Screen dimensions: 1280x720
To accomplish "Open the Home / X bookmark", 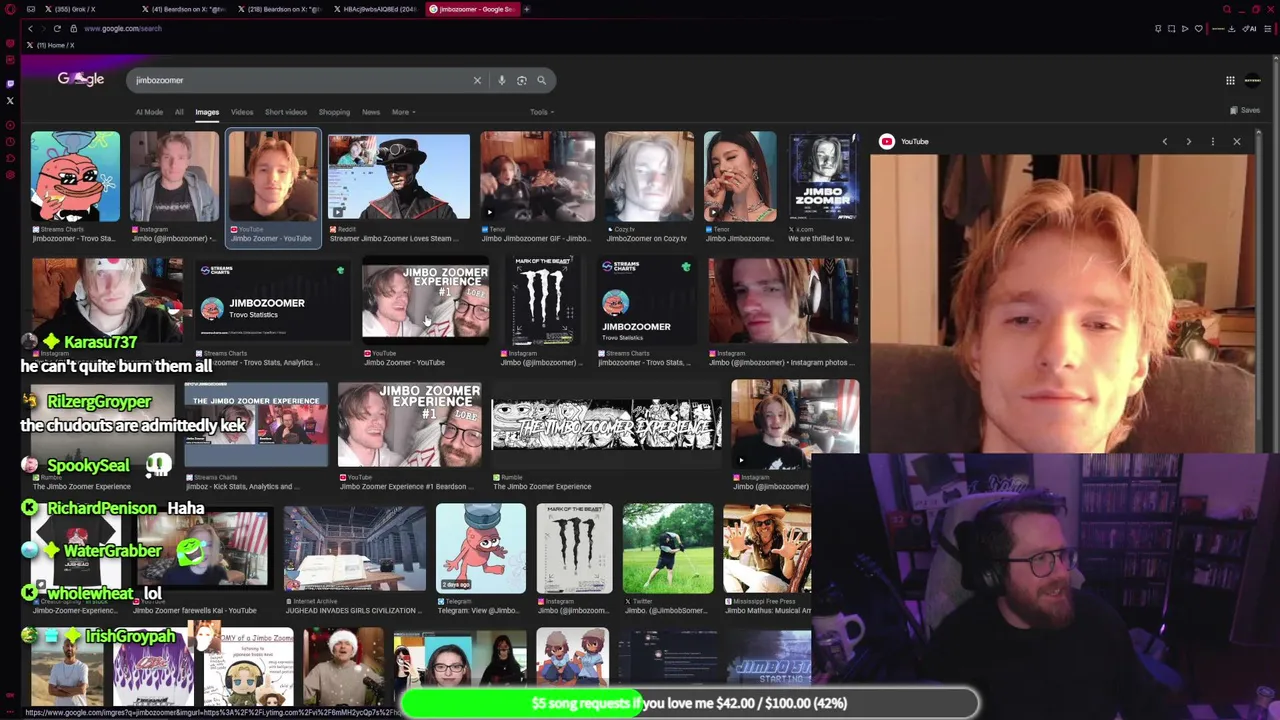I will click(x=50, y=45).
